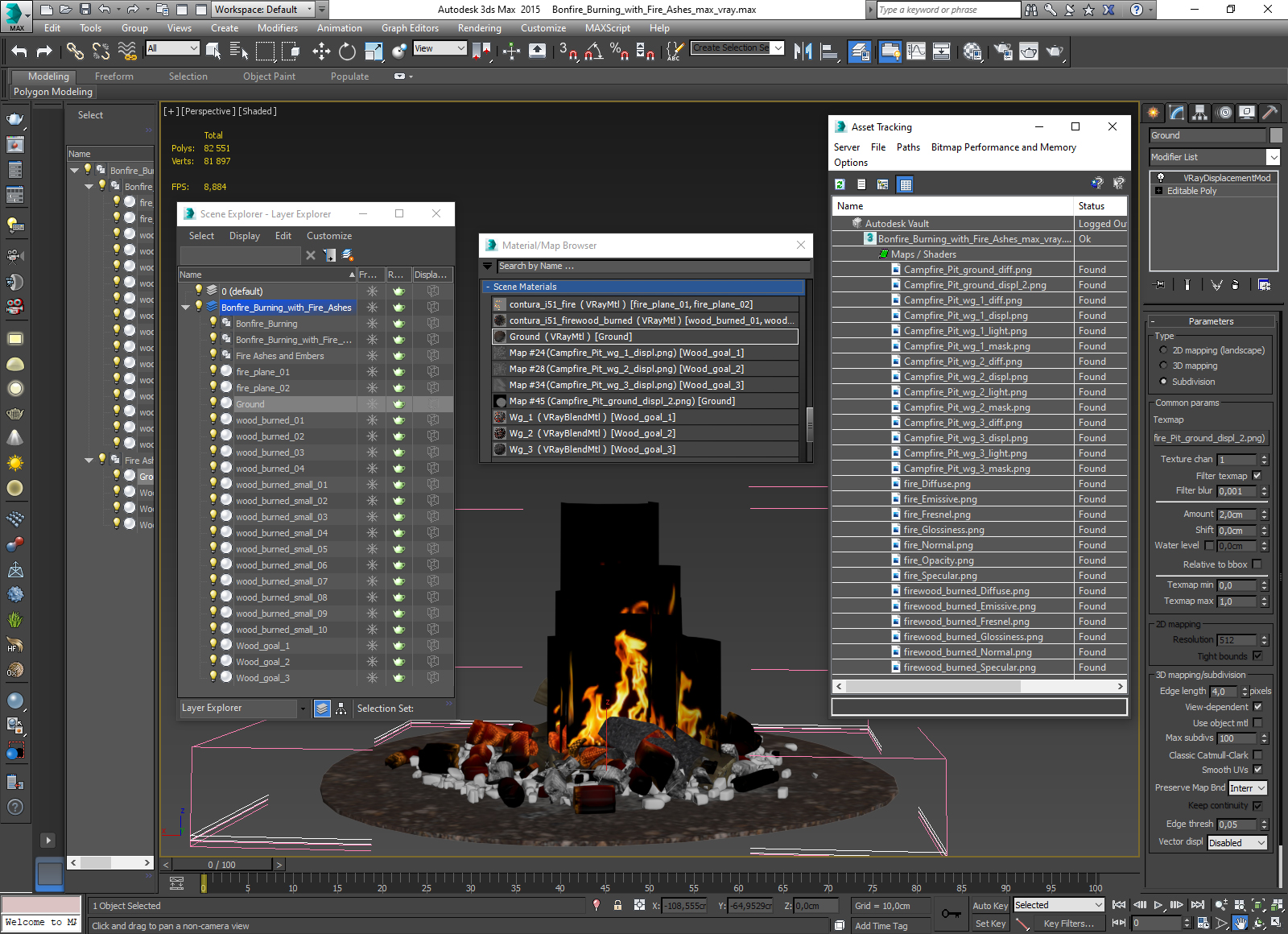This screenshot has height=934, width=1288.
Task: Activate the Select by Name tool
Action: [x=239, y=52]
